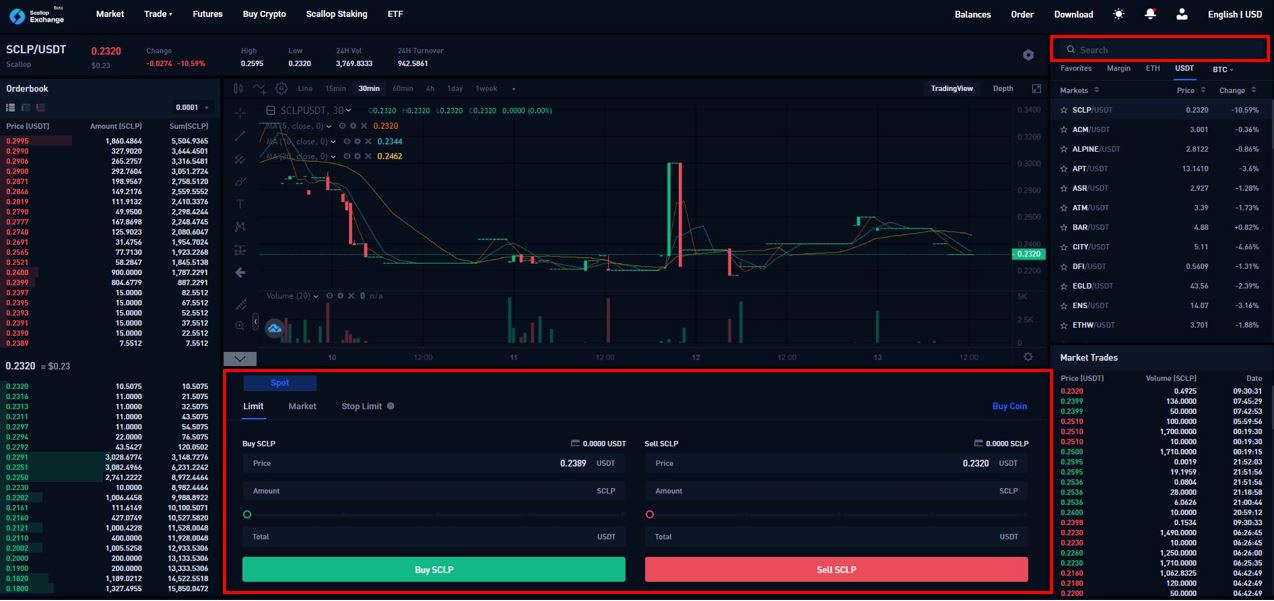Image resolution: width=1274 pixels, height=601 pixels.
Task: Open the user account profile icon
Action: coord(1182,14)
